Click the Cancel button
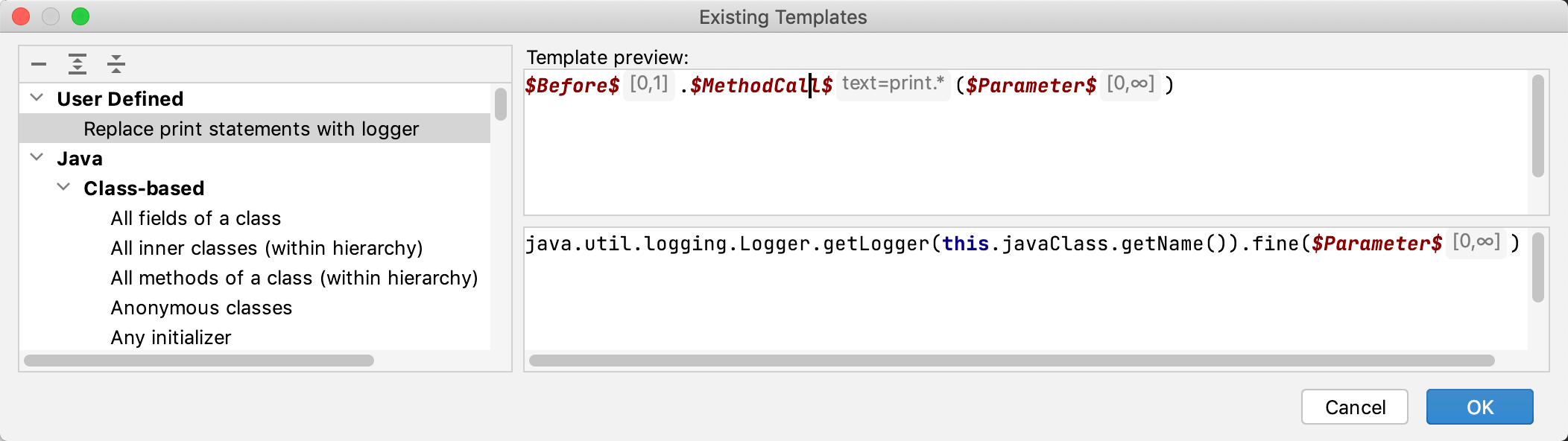 coord(1355,407)
